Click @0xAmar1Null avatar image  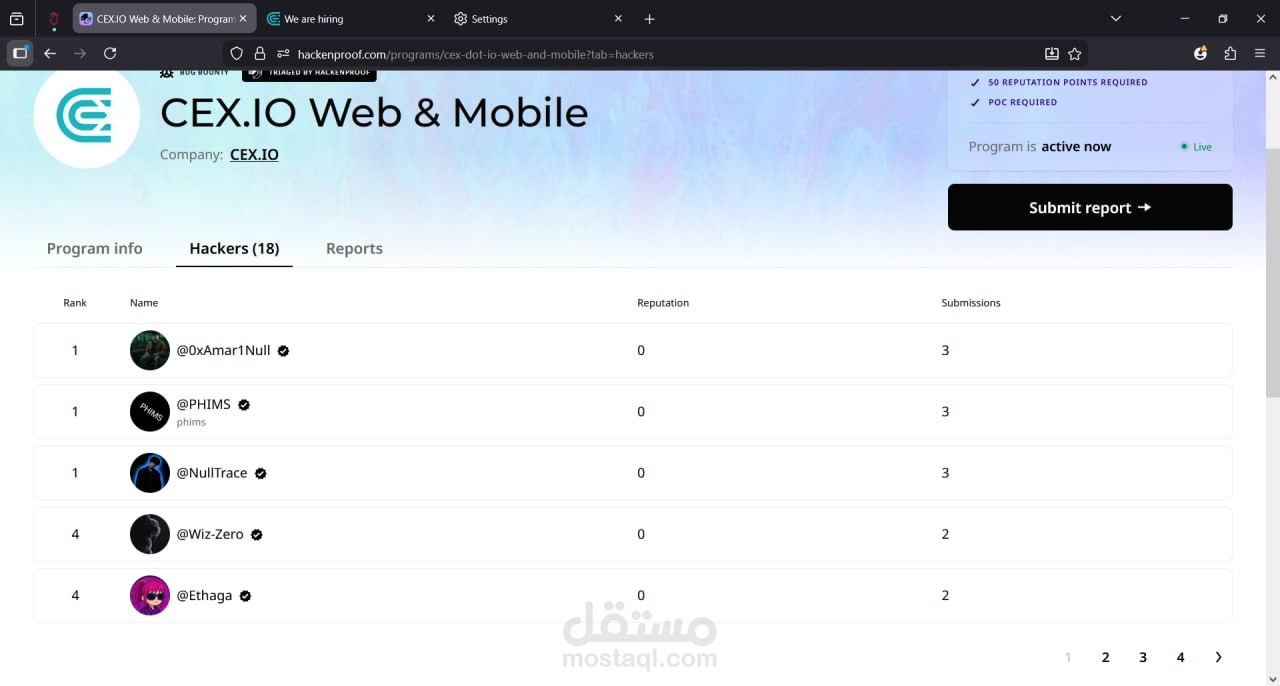(x=150, y=350)
